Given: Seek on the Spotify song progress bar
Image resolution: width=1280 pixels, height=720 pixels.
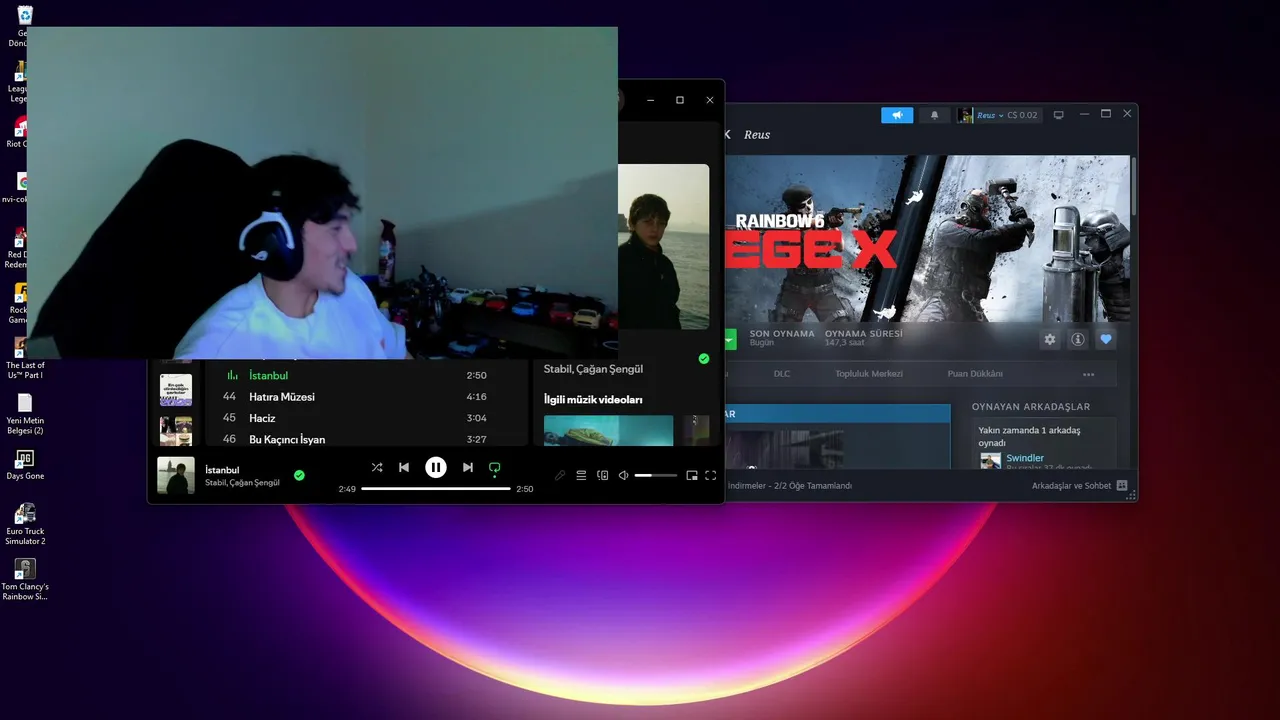Looking at the screenshot, I should (x=436, y=489).
